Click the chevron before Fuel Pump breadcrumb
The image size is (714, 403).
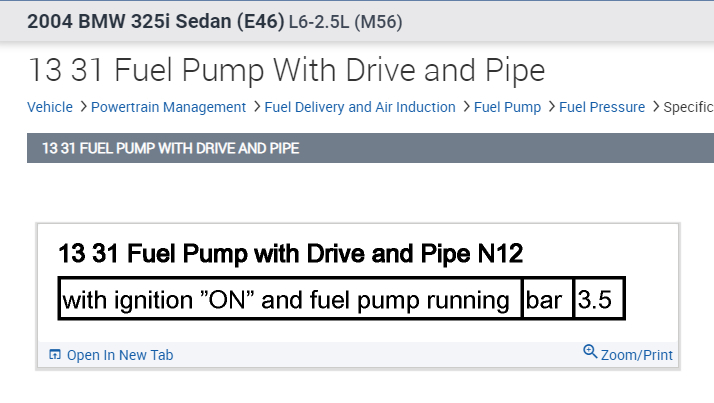tap(465, 107)
